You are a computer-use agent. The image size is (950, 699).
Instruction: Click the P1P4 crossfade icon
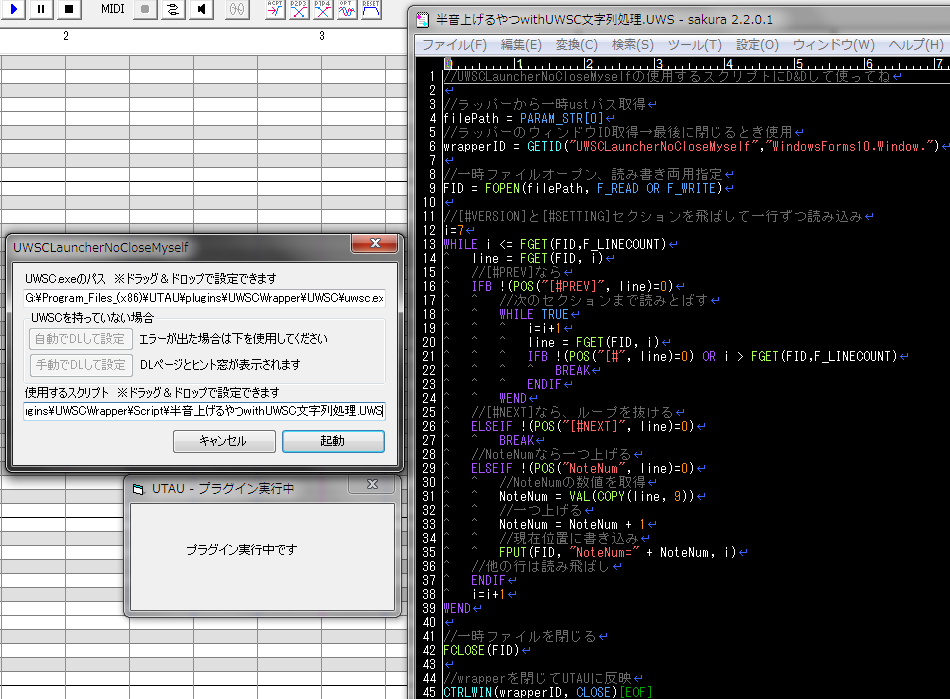click(x=323, y=9)
